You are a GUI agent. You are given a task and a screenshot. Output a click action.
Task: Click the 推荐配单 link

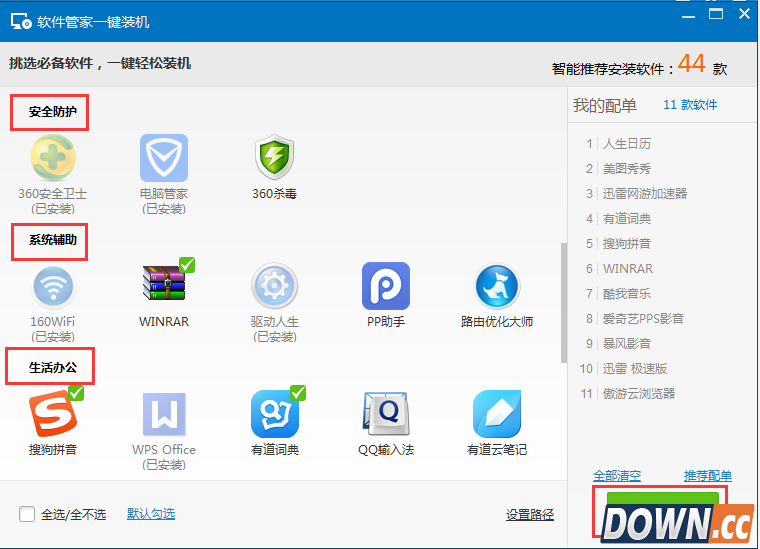pos(708,476)
